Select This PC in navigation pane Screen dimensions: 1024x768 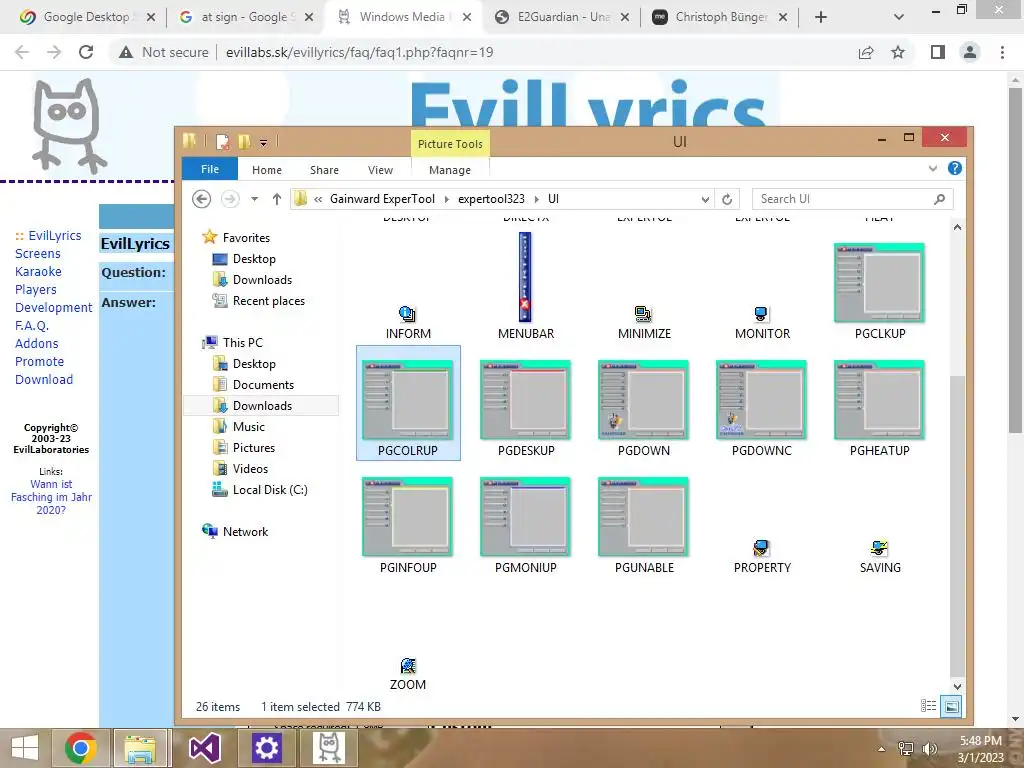click(242, 342)
